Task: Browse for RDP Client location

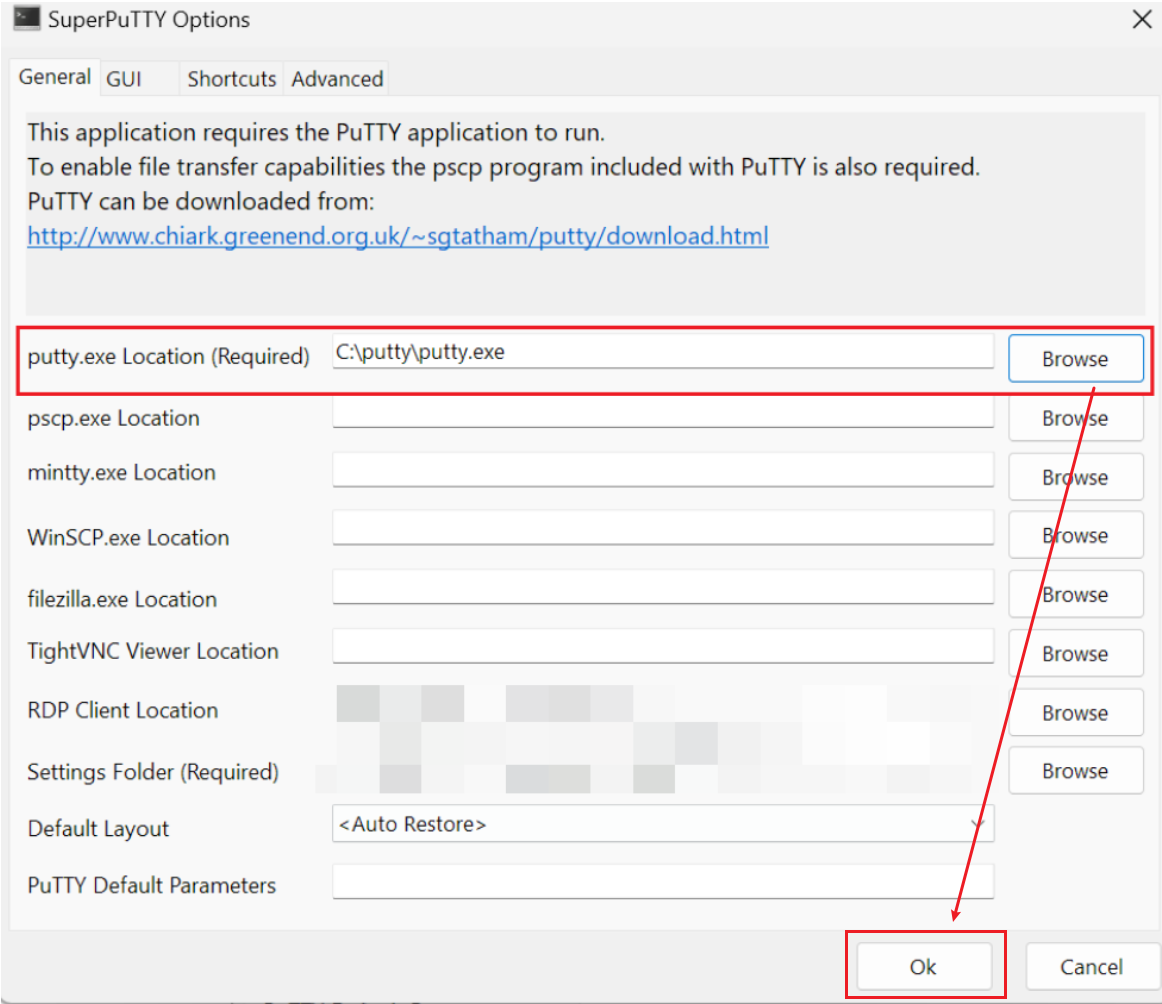Action: tap(1075, 713)
